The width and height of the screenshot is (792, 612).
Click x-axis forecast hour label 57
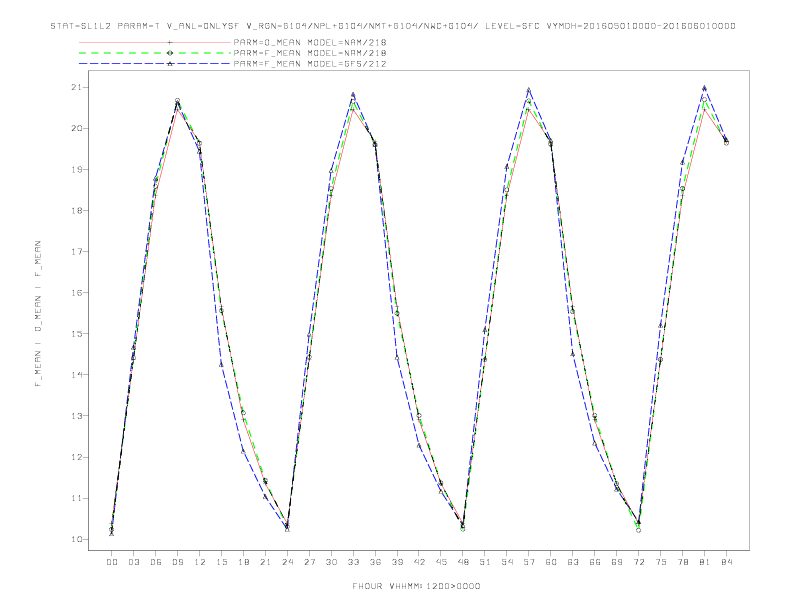[x=529, y=562]
